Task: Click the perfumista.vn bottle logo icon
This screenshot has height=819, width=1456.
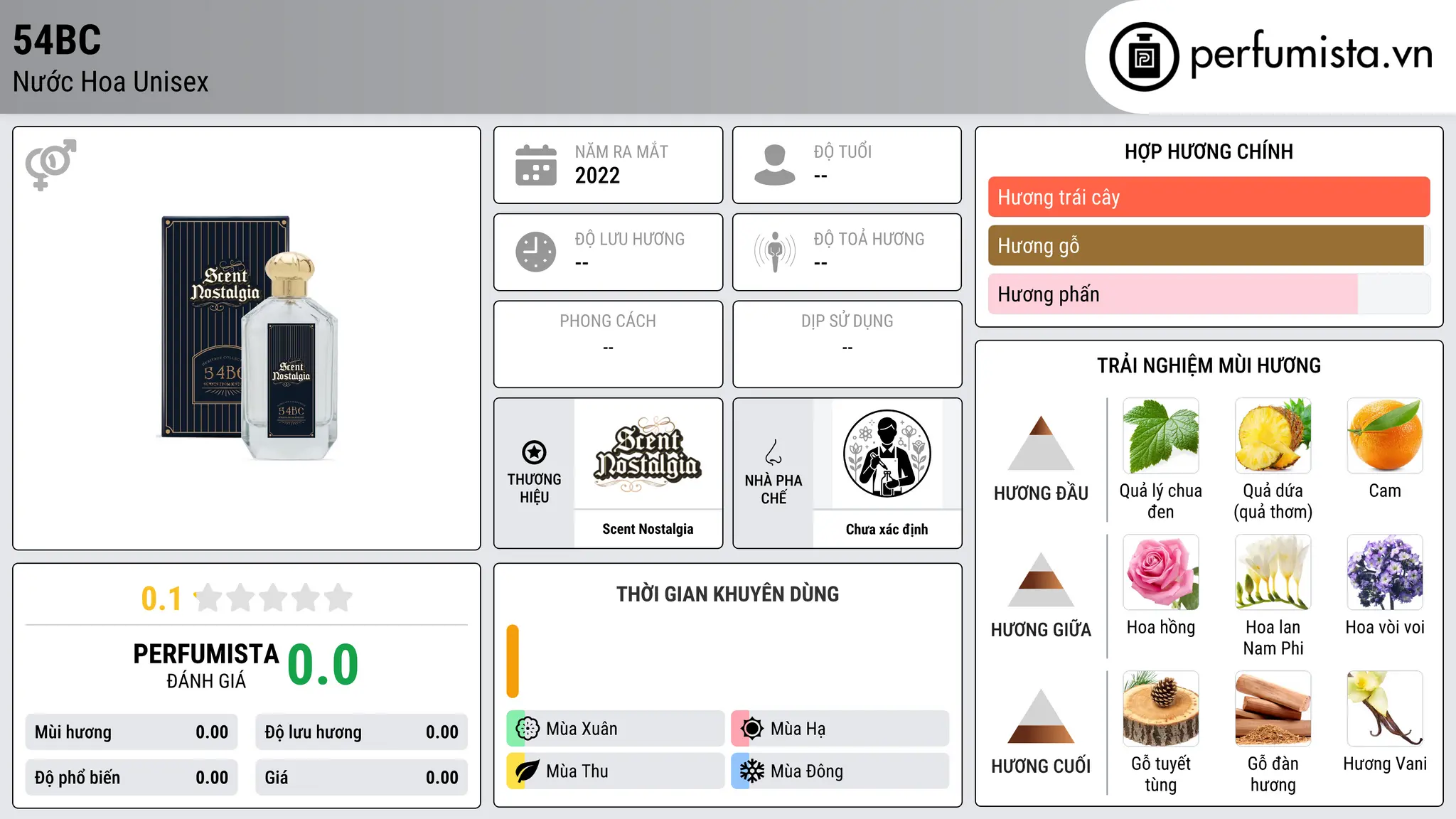Action: pyautogui.click(x=1144, y=57)
